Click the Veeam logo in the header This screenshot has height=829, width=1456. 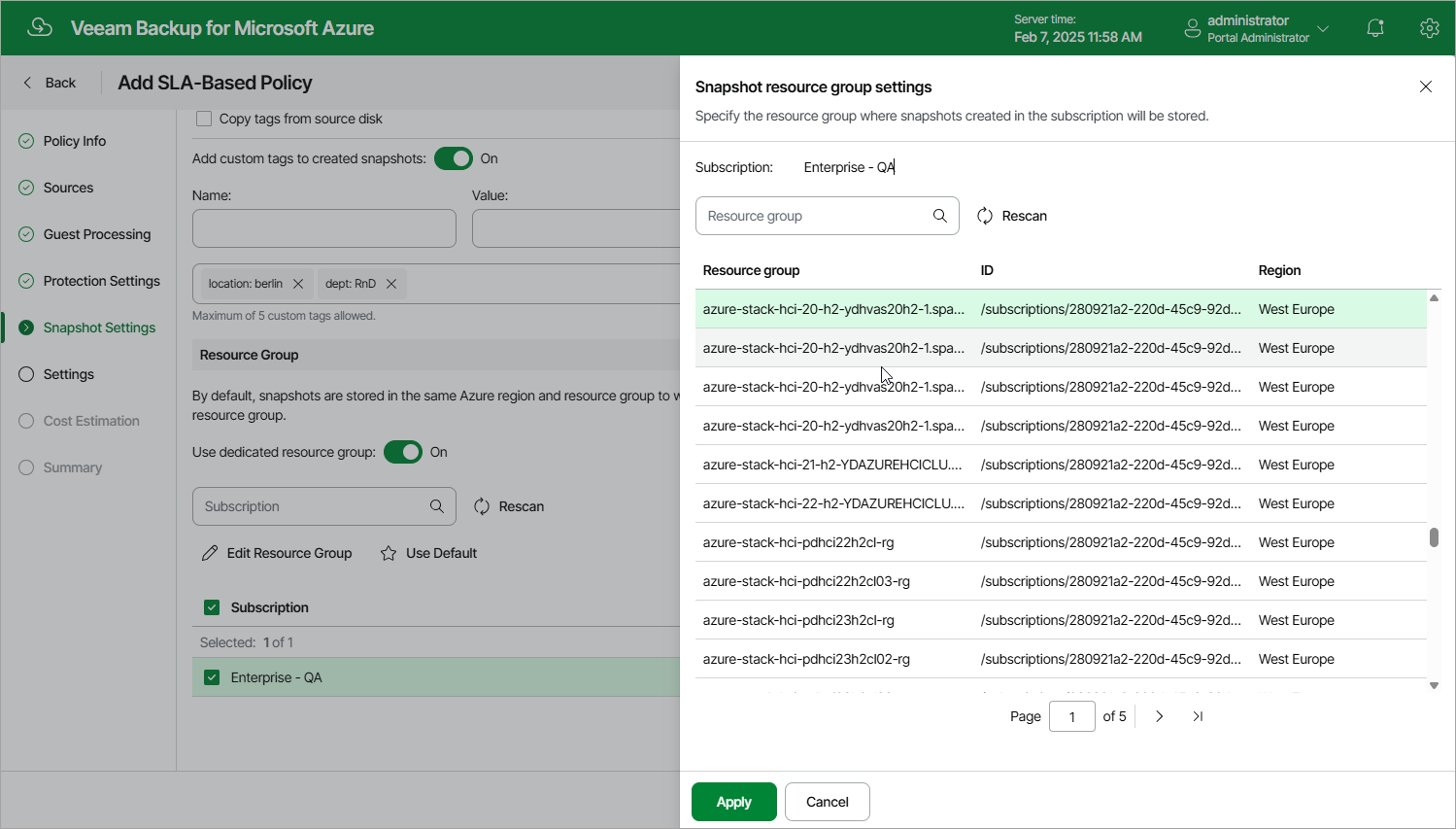click(x=40, y=27)
